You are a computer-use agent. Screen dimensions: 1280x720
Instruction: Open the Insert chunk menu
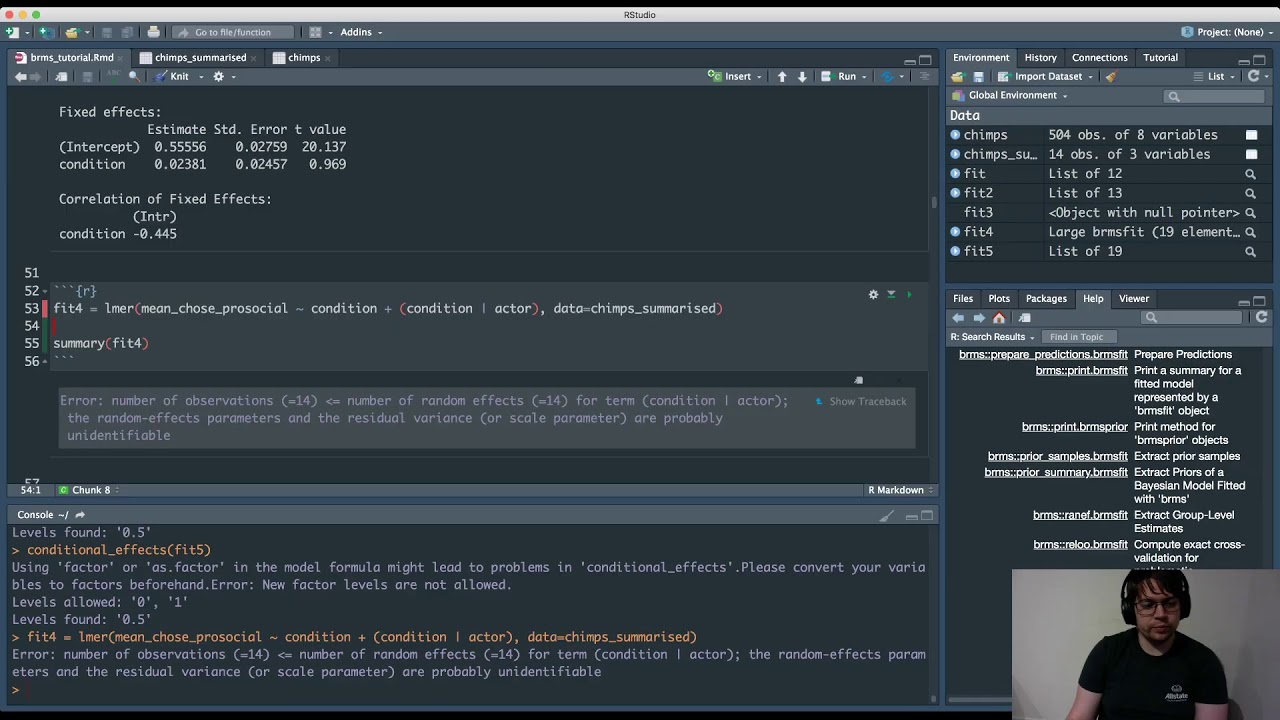pyautogui.click(x=735, y=77)
